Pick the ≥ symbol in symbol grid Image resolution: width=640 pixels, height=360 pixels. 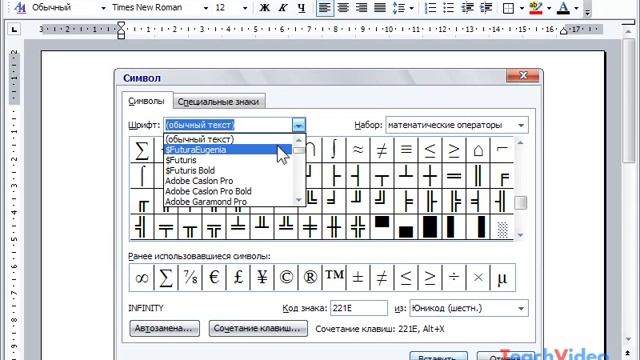click(x=454, y=150)
